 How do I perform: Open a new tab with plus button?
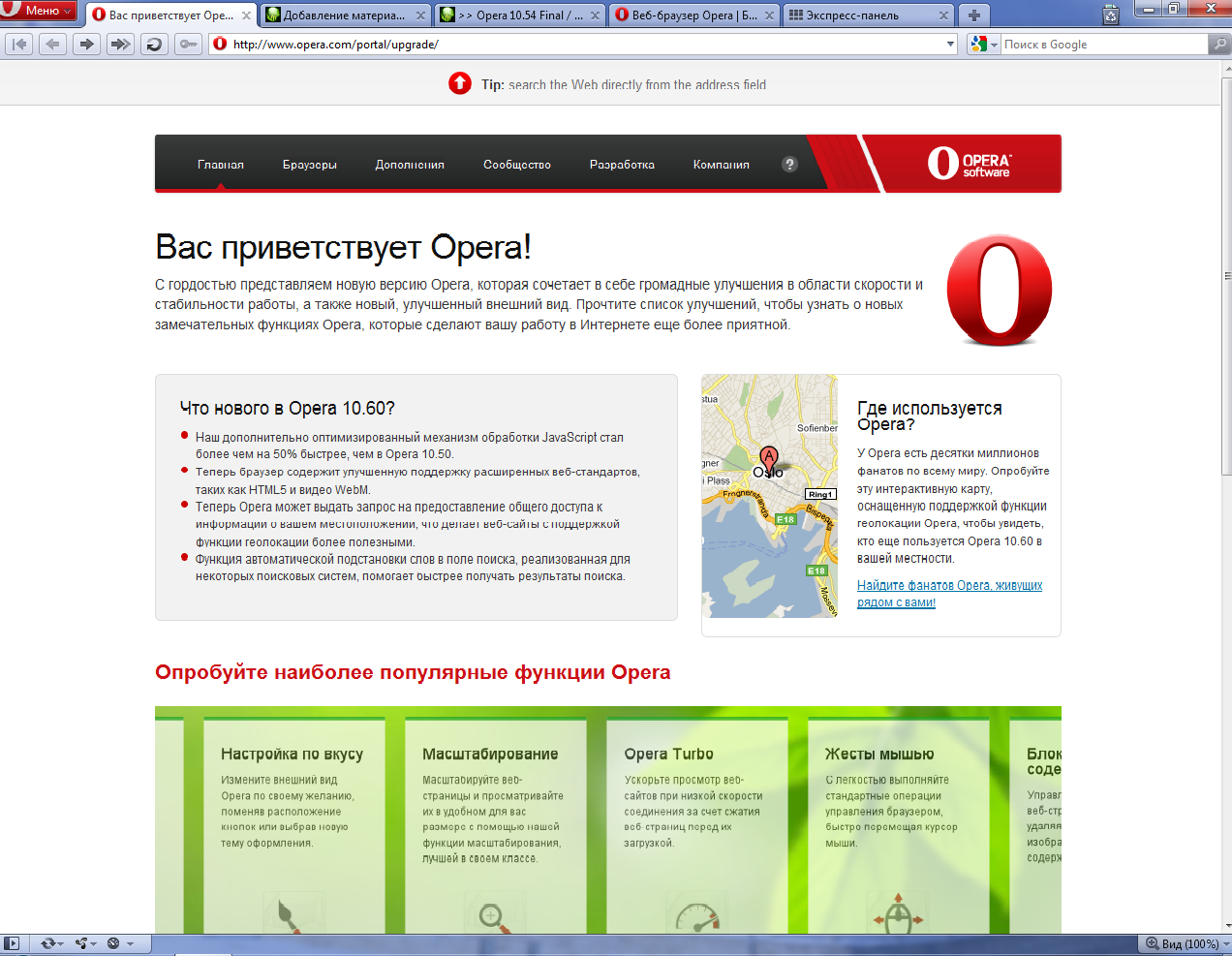pyautogui.click(x=974, y=15)
